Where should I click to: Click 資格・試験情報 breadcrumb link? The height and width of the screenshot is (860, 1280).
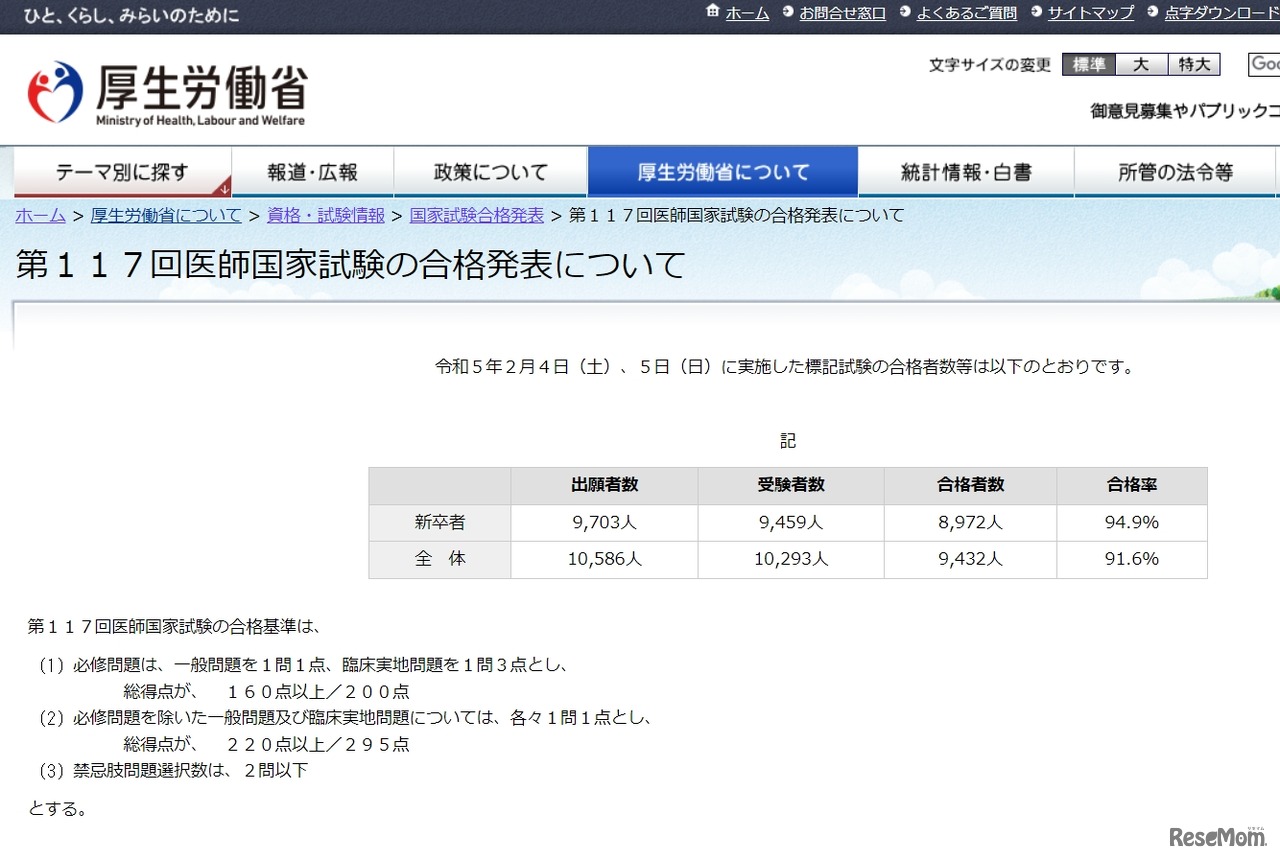325,215
